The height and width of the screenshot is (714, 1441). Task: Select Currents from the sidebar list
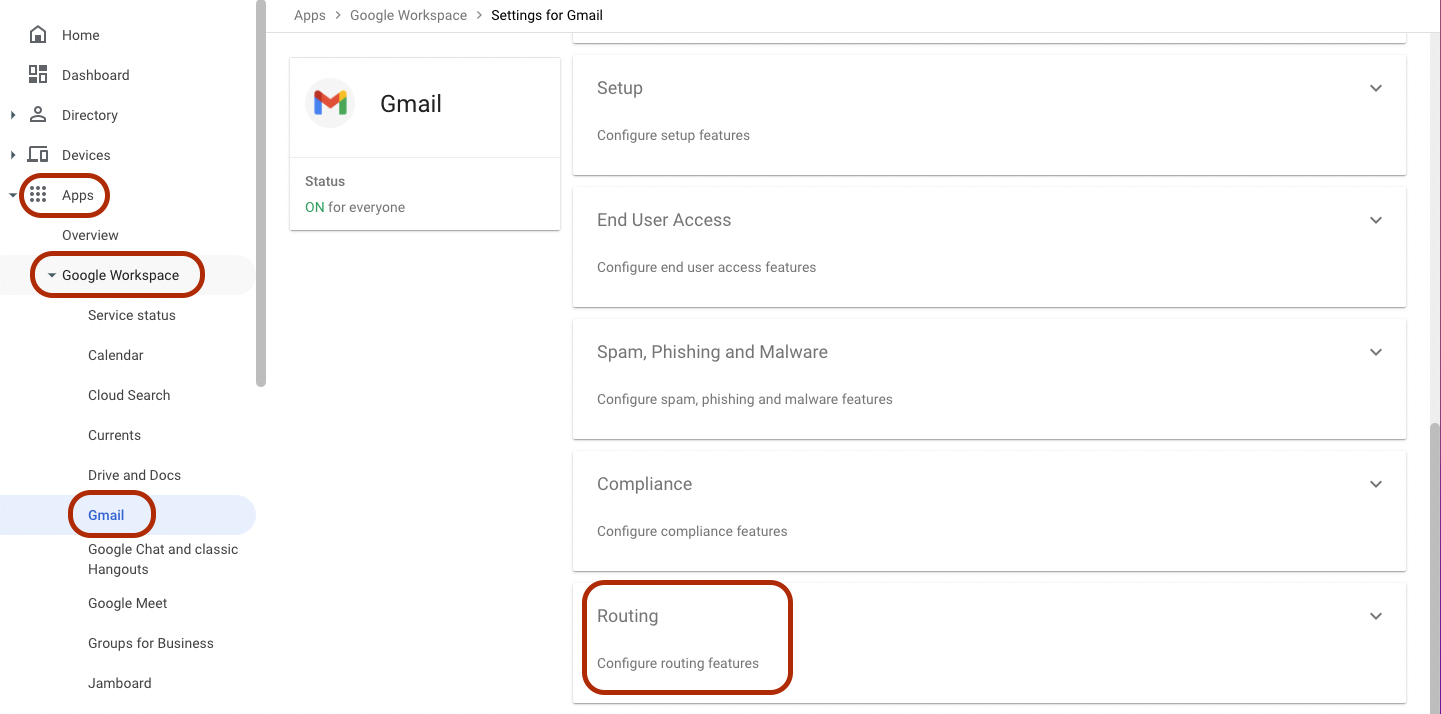pos(114,434)
